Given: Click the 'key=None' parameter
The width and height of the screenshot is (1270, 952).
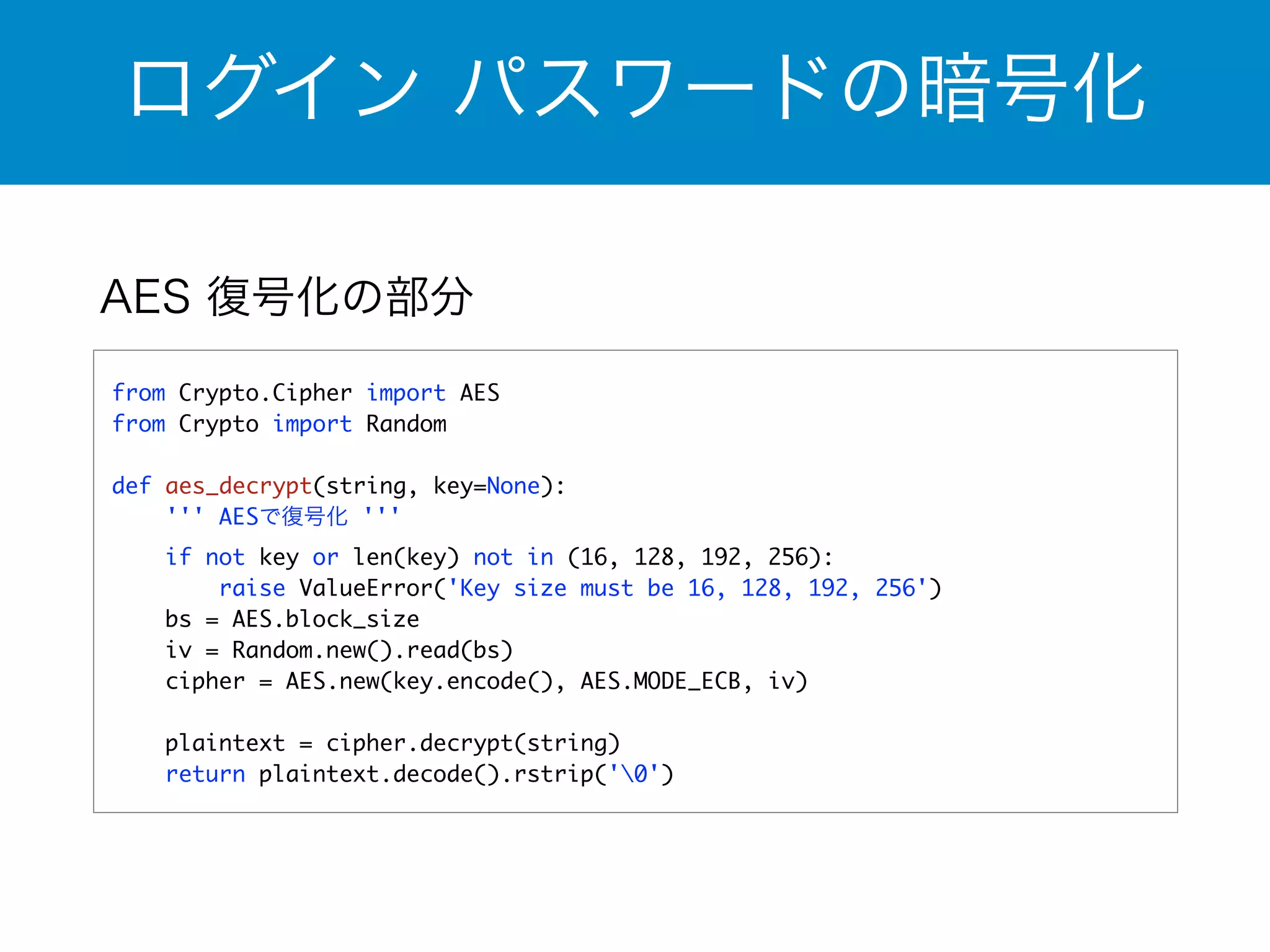Looking at the screenshot, I should (487, 487).
